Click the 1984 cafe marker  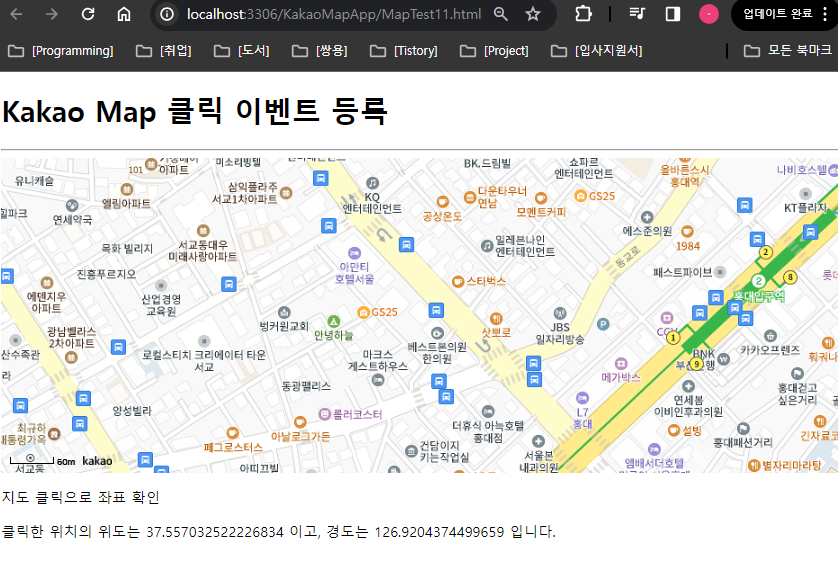click(x=687, y=231)
